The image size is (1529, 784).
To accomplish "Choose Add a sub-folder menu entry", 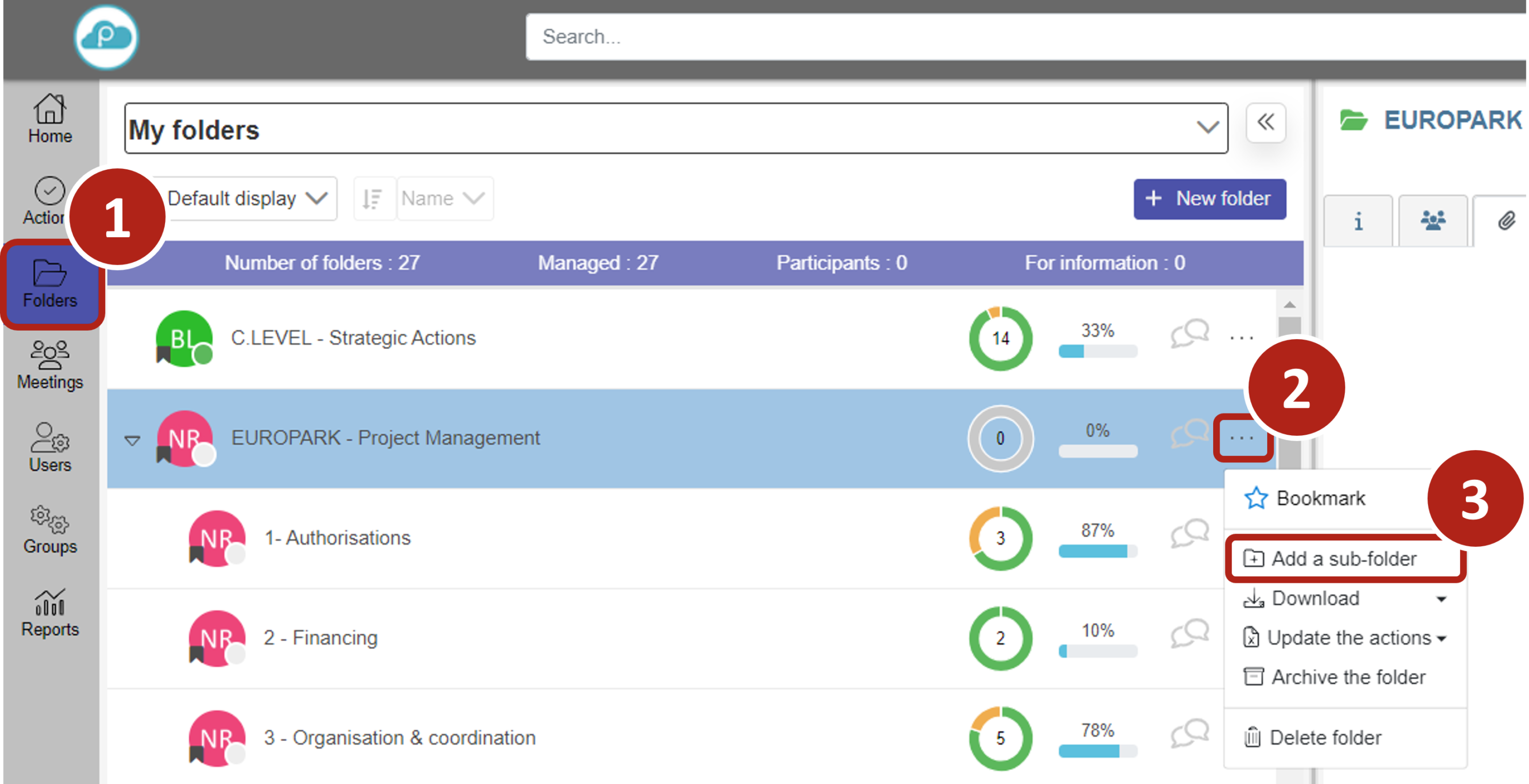I will (x=1343, y=558).
